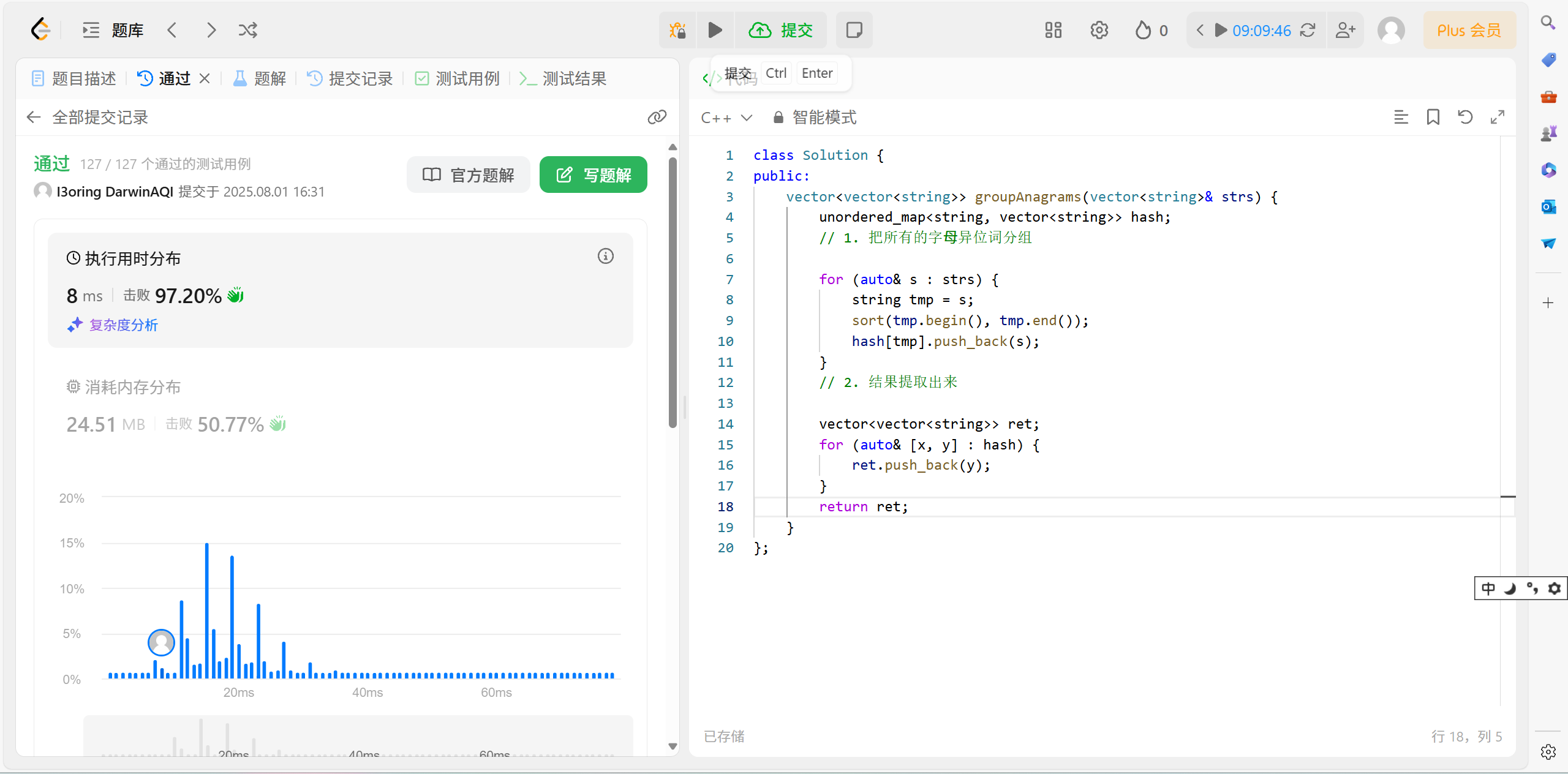This screenshot has width=1568, height=774.
Task: Click the runtime info circle icon
Action: click(606, 256)
